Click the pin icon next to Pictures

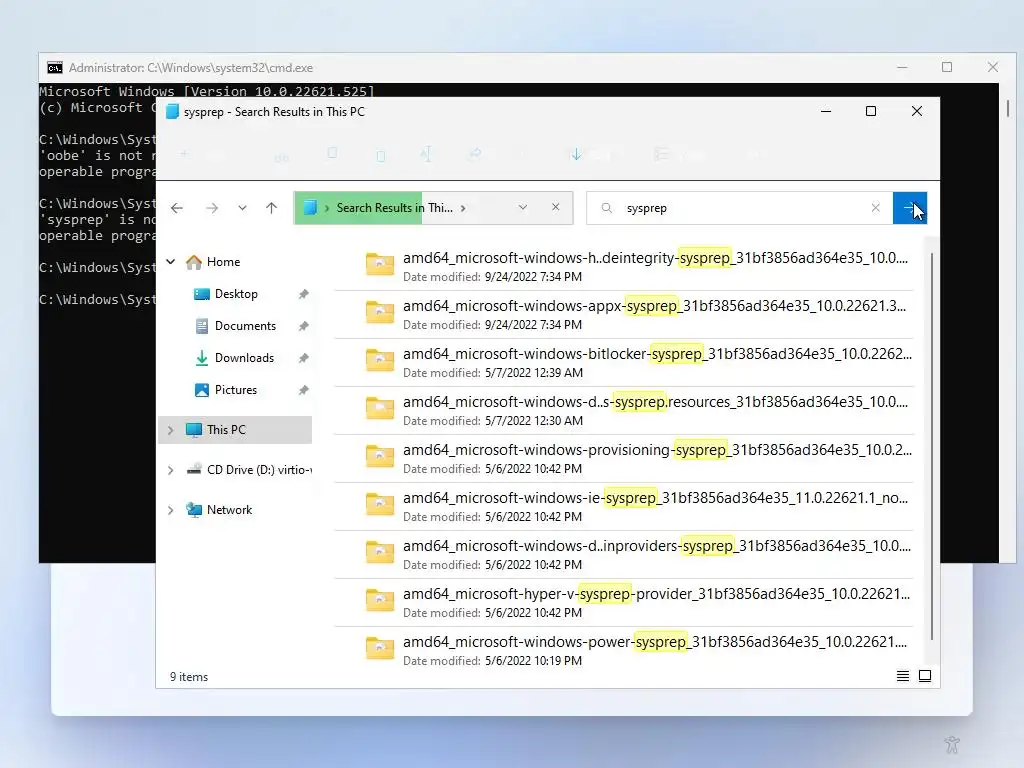[x=304, y=391]
